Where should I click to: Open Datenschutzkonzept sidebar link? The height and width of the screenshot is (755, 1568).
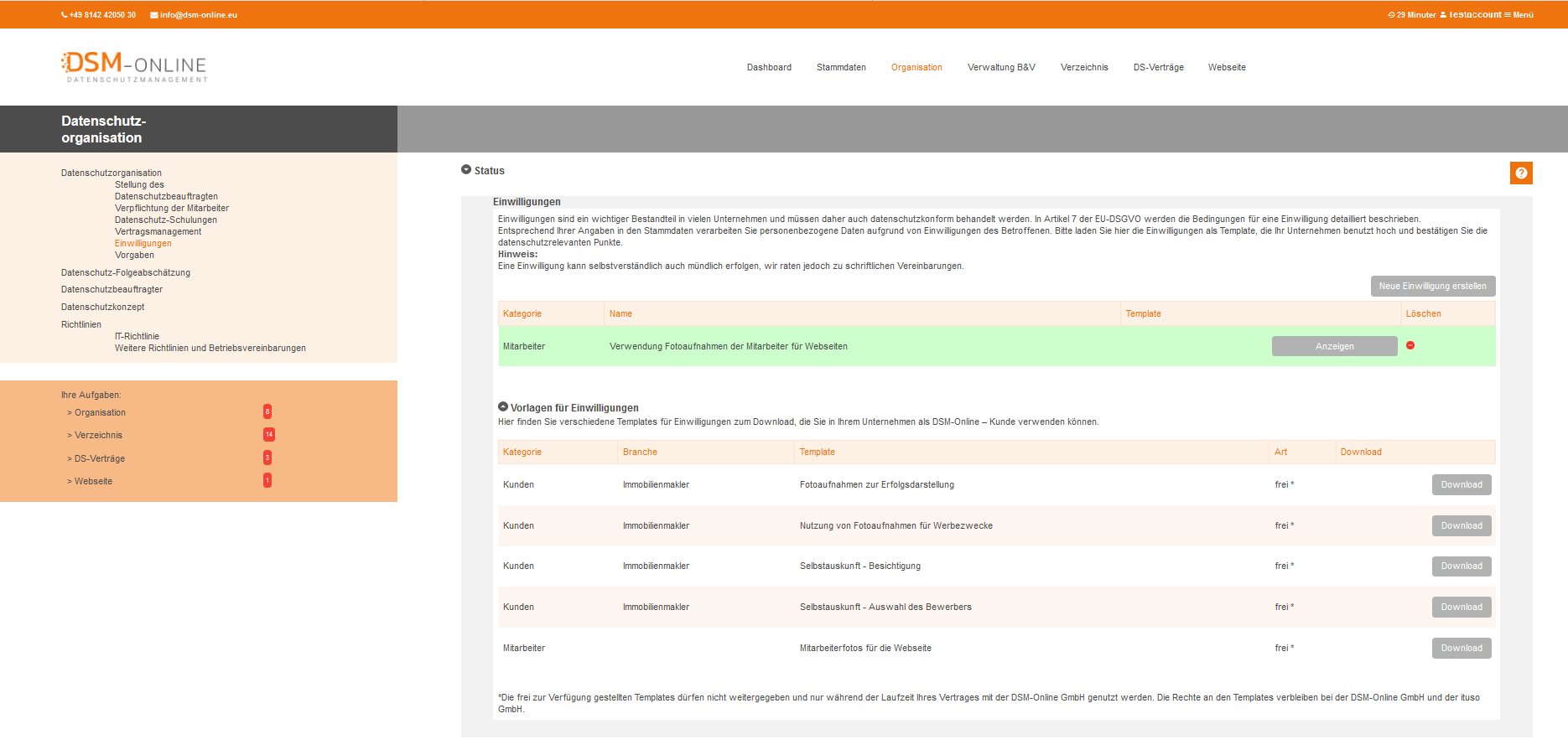click(102, 307)
